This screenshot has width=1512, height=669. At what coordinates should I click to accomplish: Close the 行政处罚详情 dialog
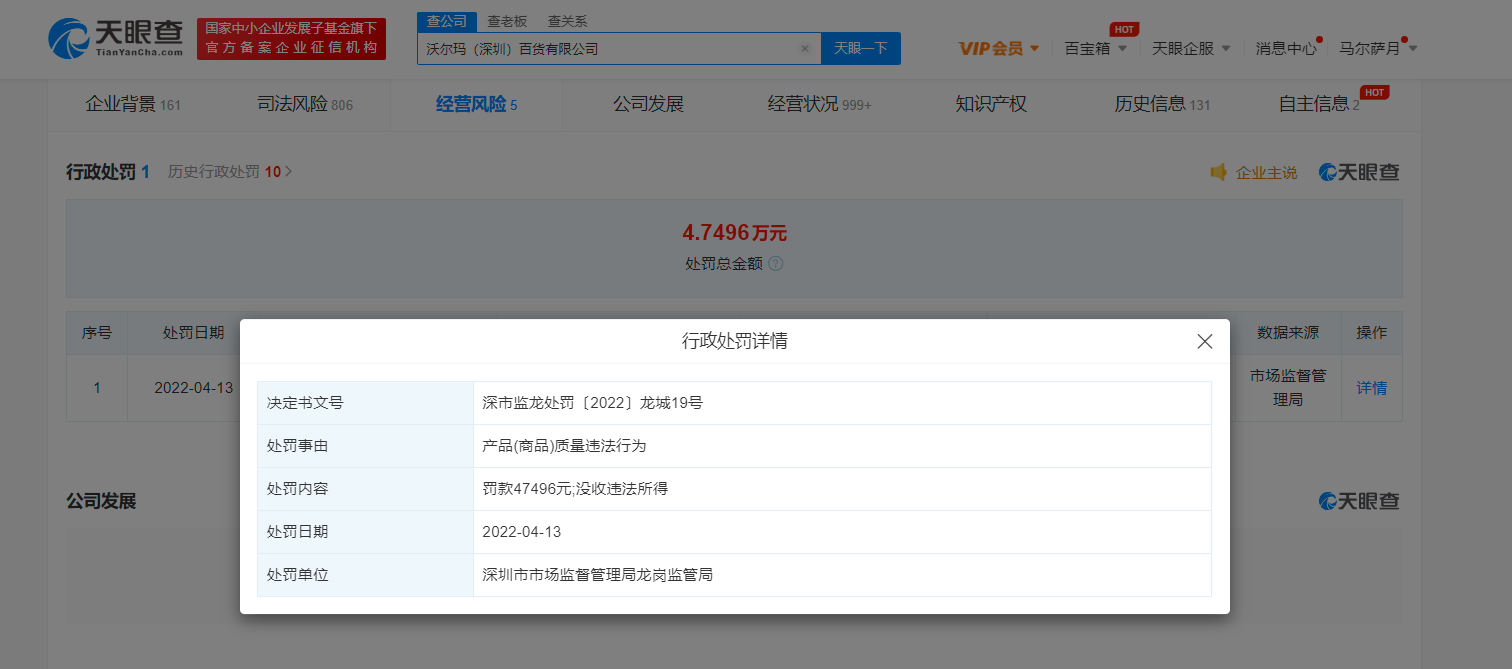[1204, 341]
